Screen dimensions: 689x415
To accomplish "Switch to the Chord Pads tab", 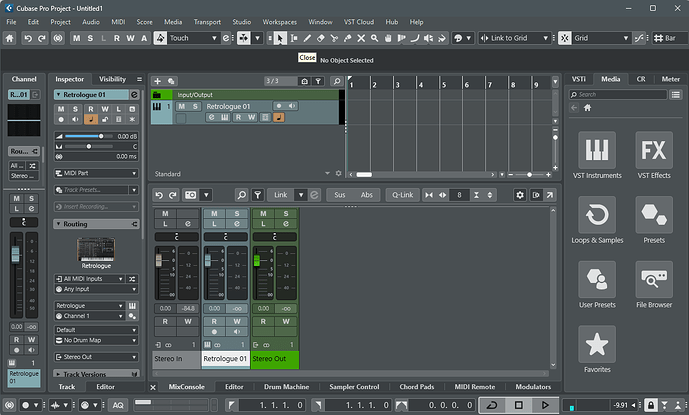I will click(x=417, y=387).
